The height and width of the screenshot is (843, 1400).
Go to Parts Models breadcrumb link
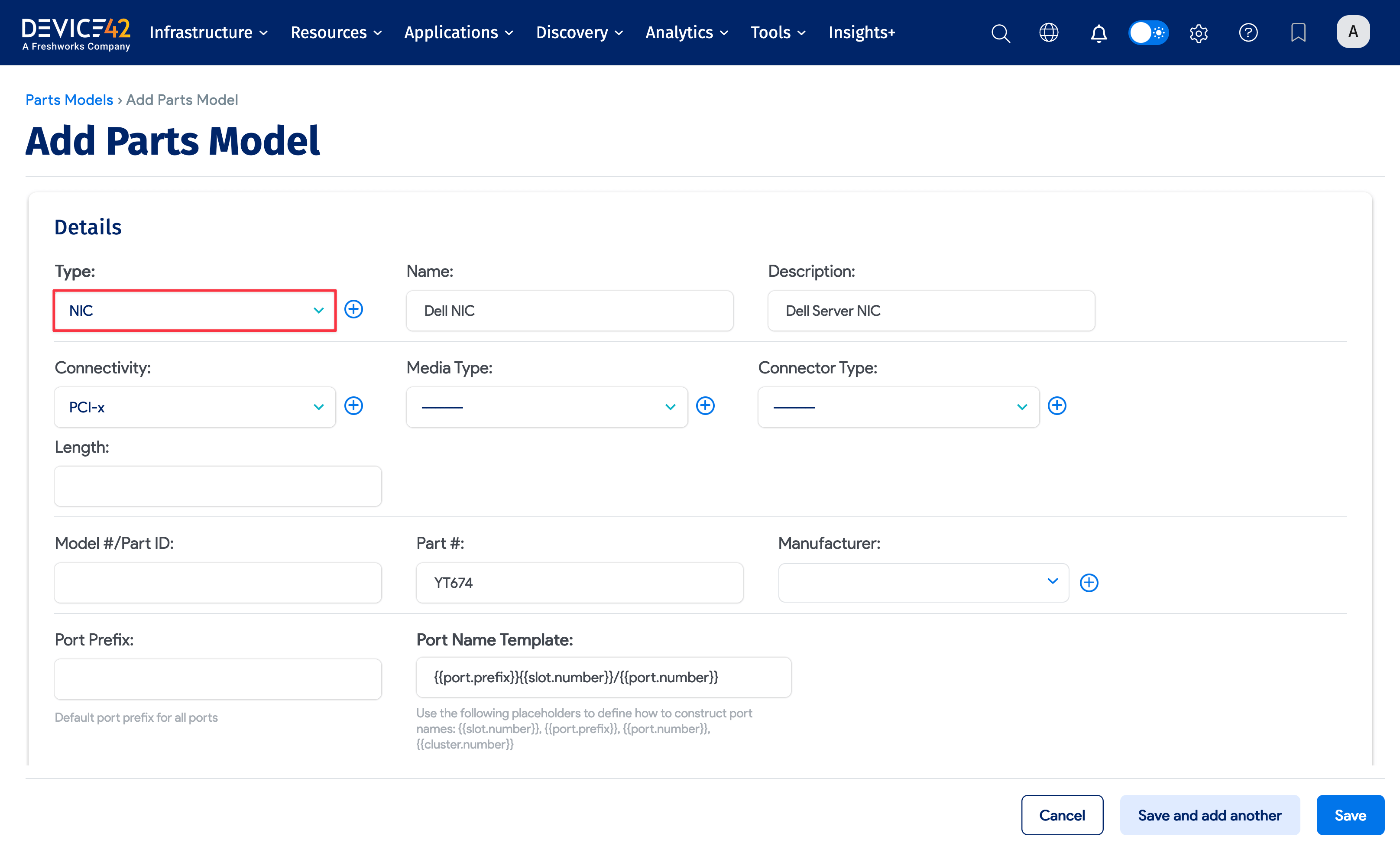click(69, 100)
